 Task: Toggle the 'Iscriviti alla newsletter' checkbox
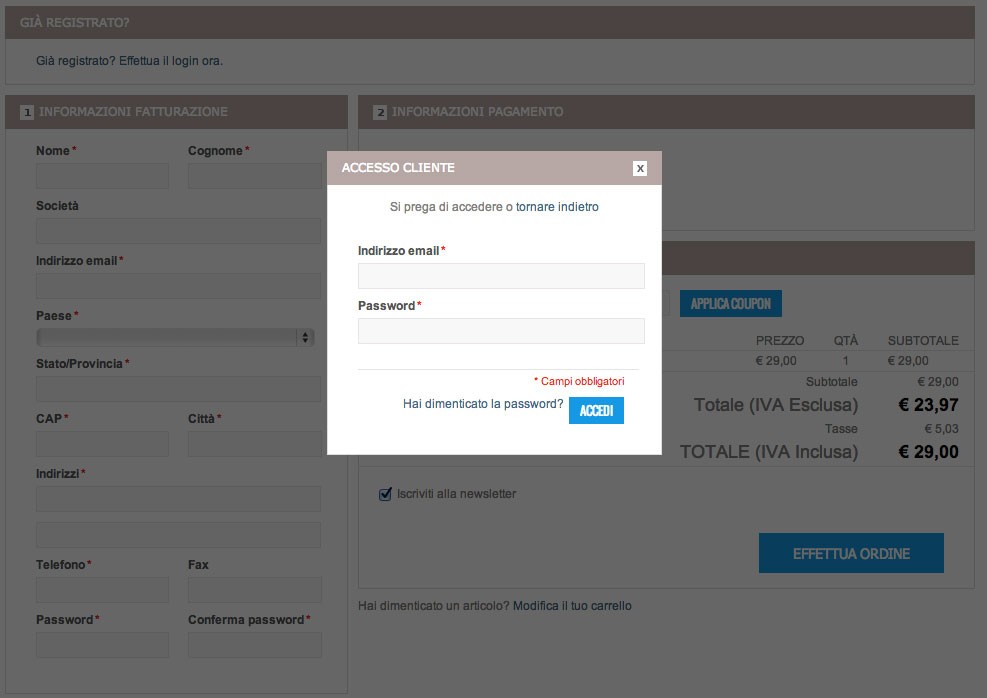point(385,494)
